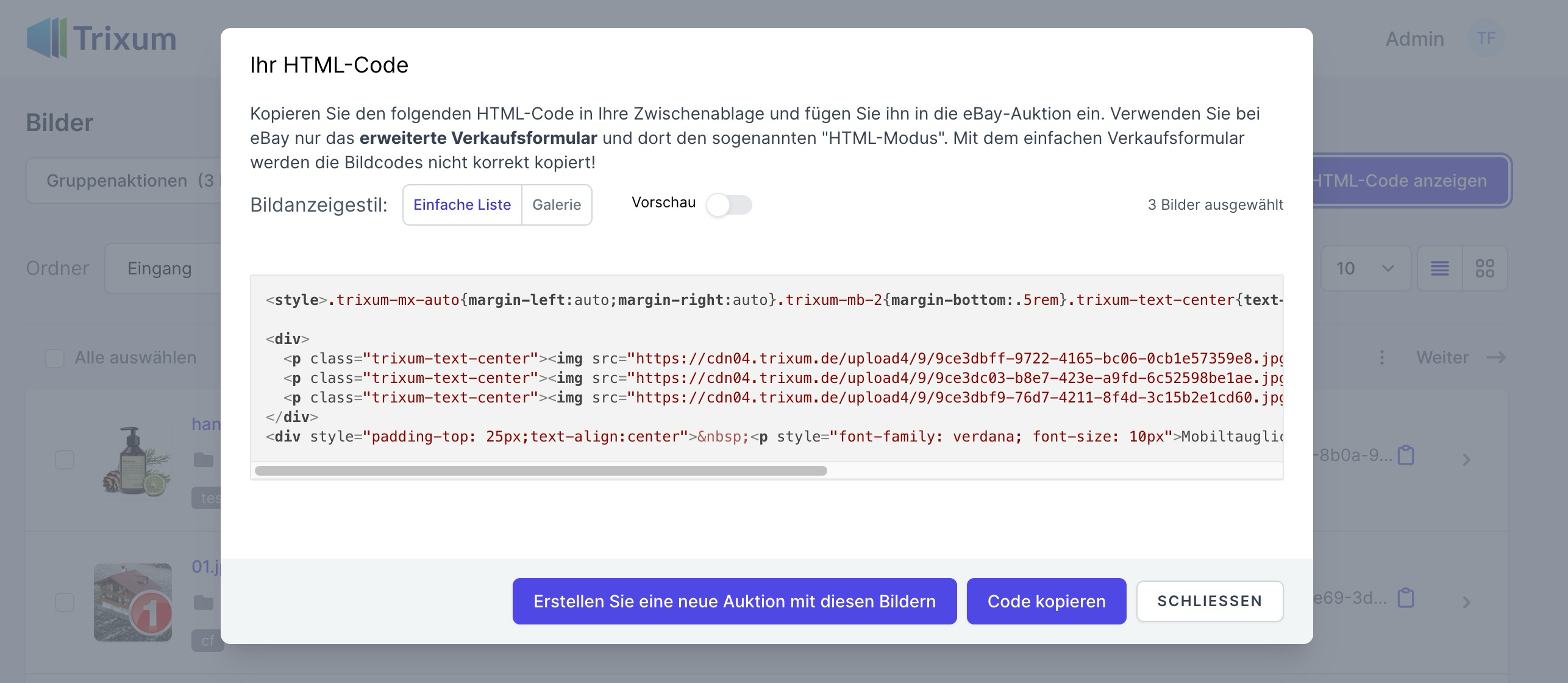Open the page size dropdown showing 10
This screenshot has height=683, width=1568.
(1366, 268)
